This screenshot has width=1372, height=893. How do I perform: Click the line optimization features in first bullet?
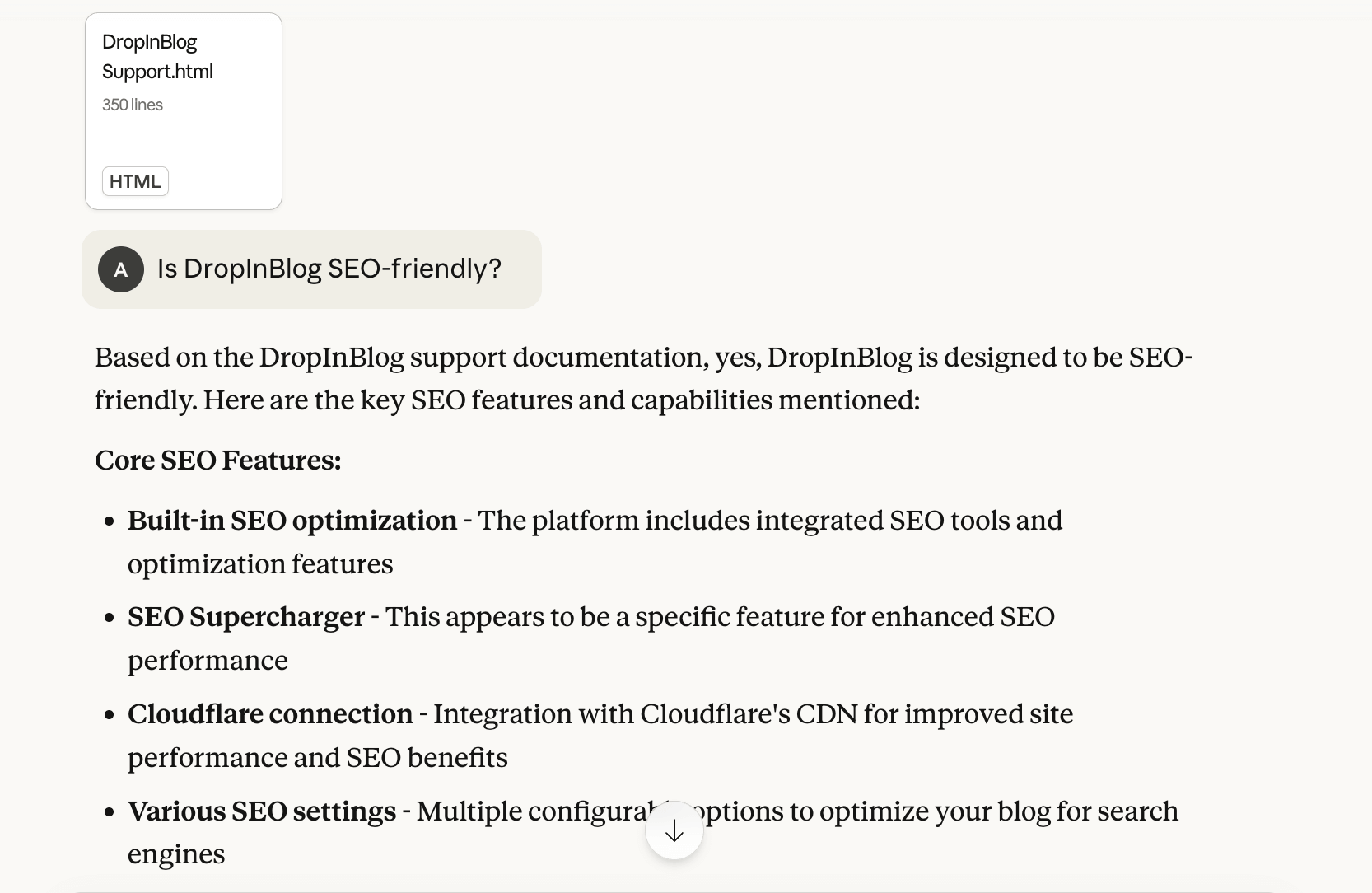[x=260, y=564]
